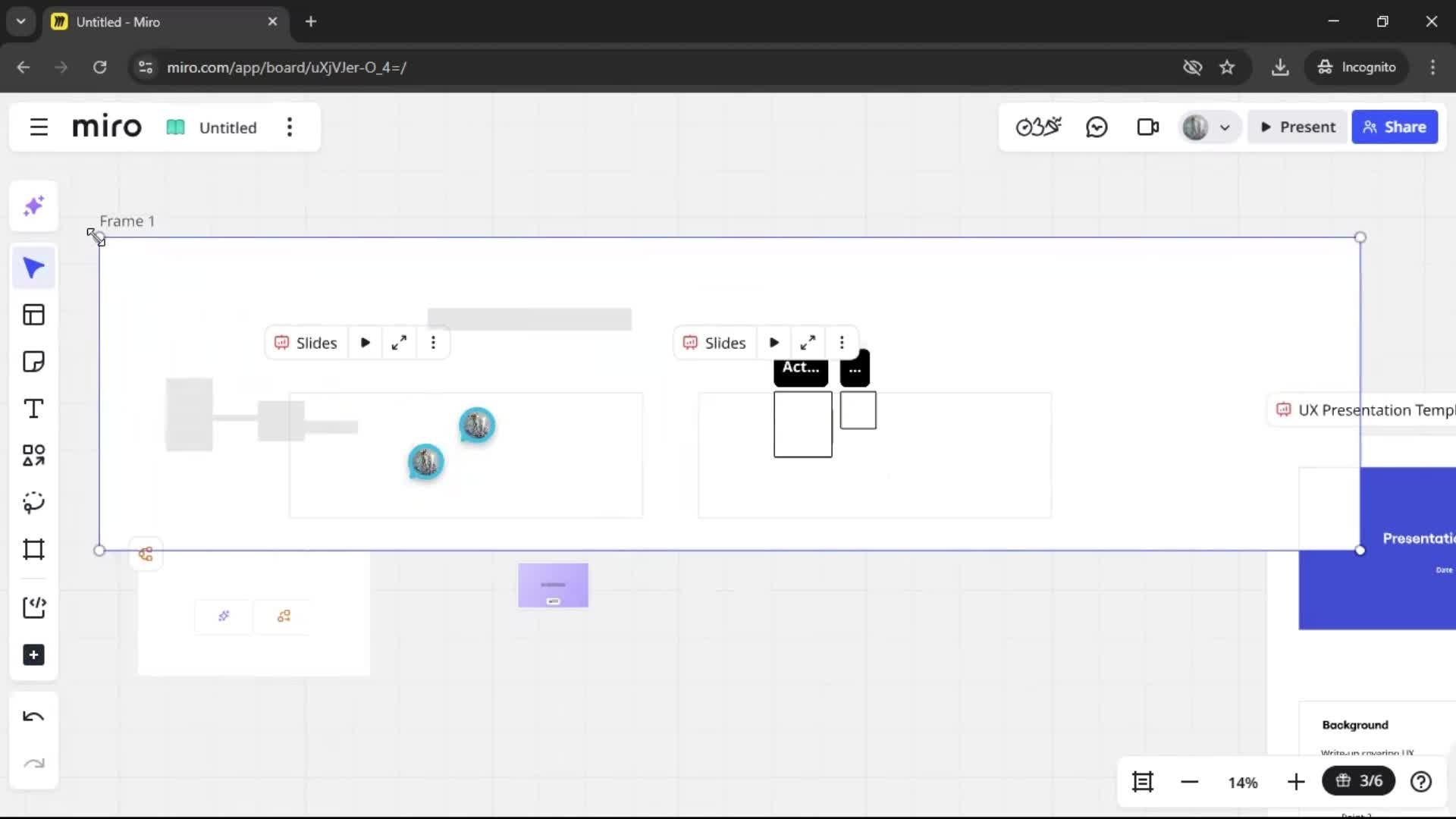Open the browser tab search dropdown
1456x819 pixels.
click(20, 22)
